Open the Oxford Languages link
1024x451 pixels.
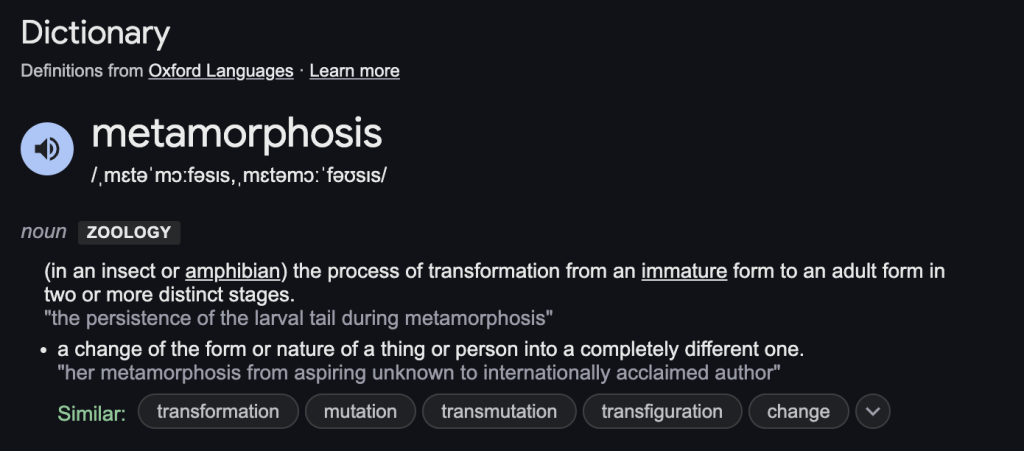tap(221, 71)
